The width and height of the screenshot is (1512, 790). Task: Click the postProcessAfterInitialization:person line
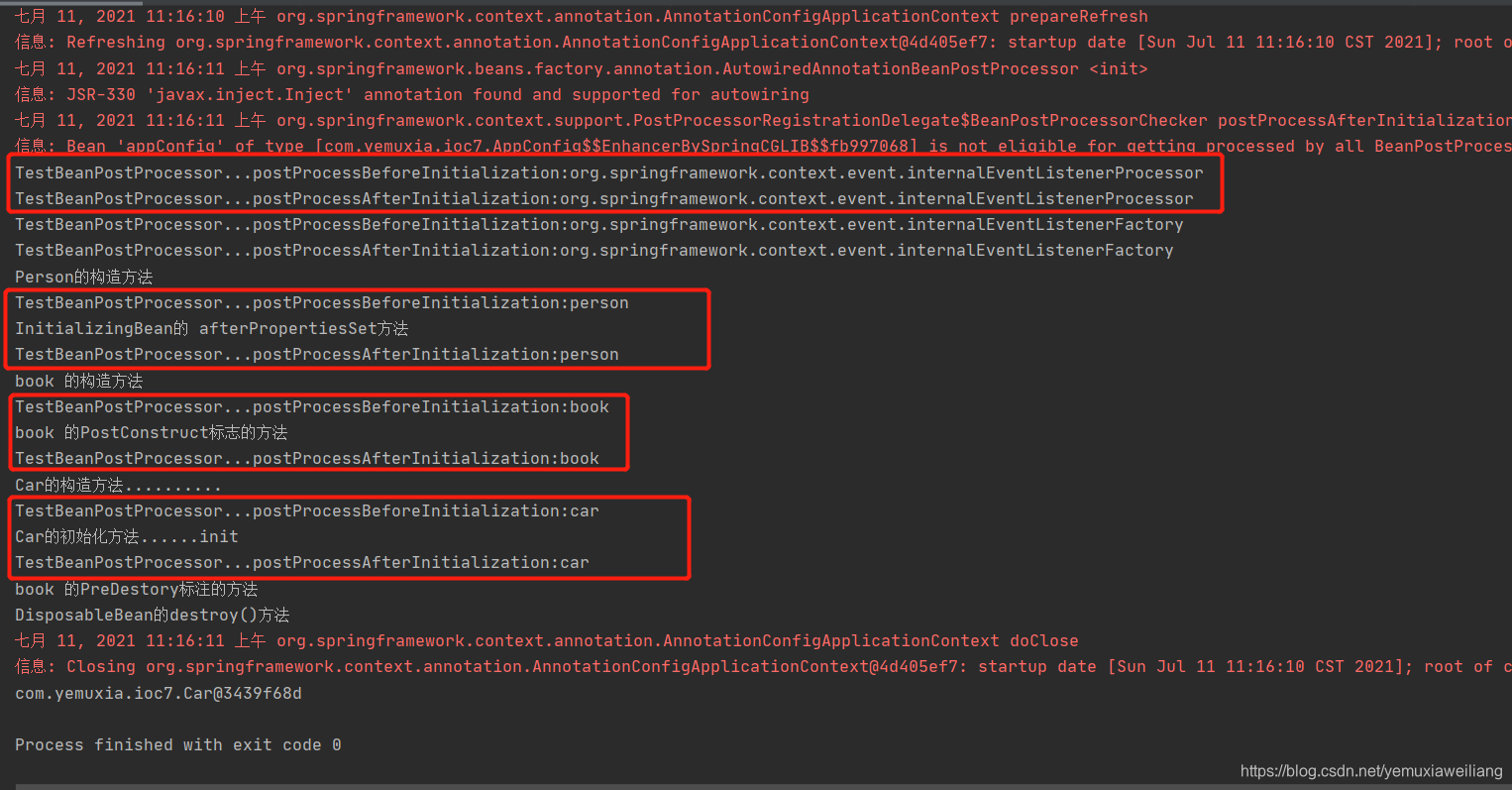click(317, 355)
